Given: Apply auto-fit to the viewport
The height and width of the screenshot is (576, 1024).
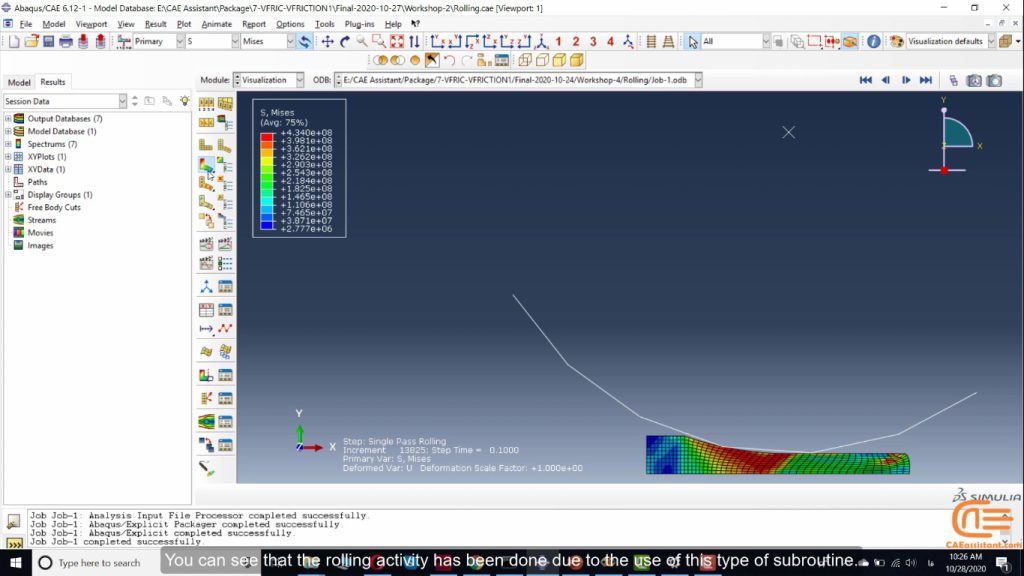Looking at the screenshot, I should click(x=395, y=42).
